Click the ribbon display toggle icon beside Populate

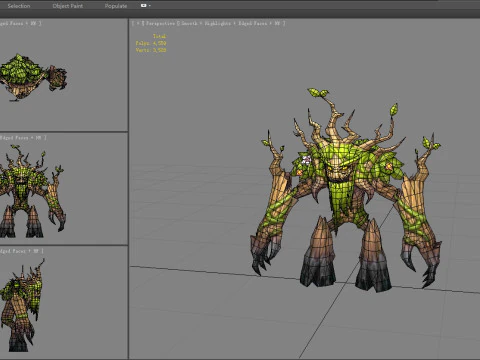coord(144,6)
